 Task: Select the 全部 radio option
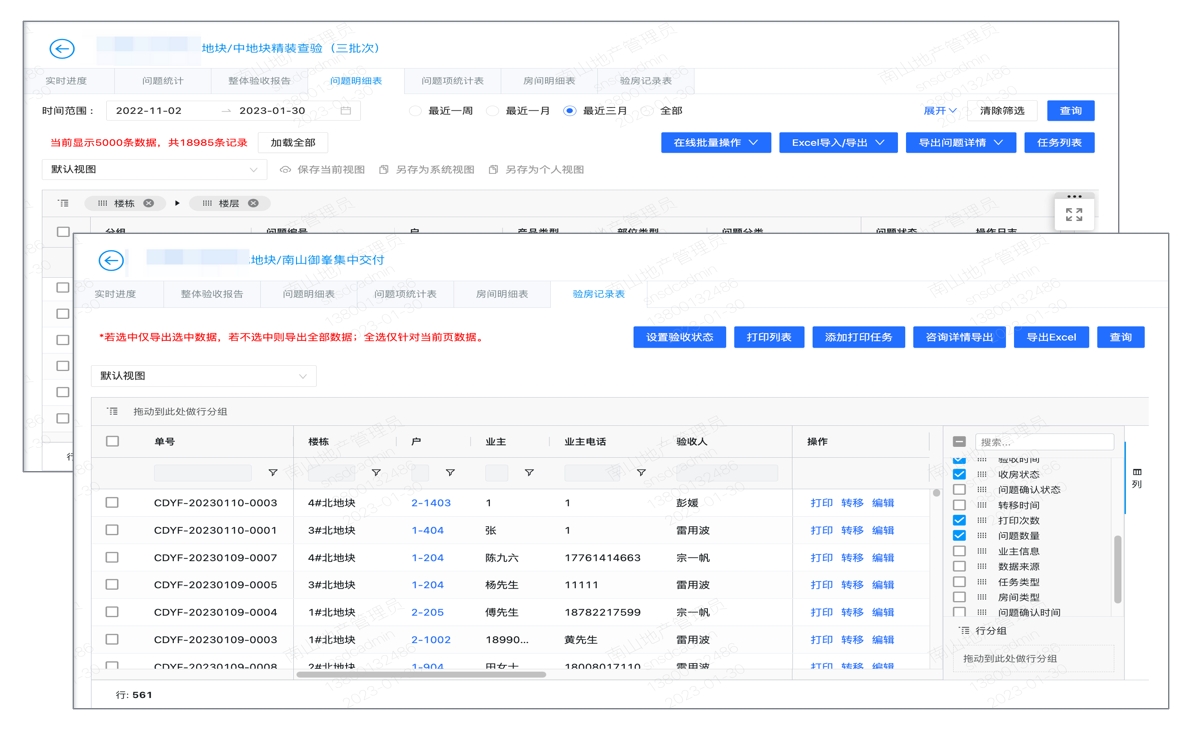(647, 111)
